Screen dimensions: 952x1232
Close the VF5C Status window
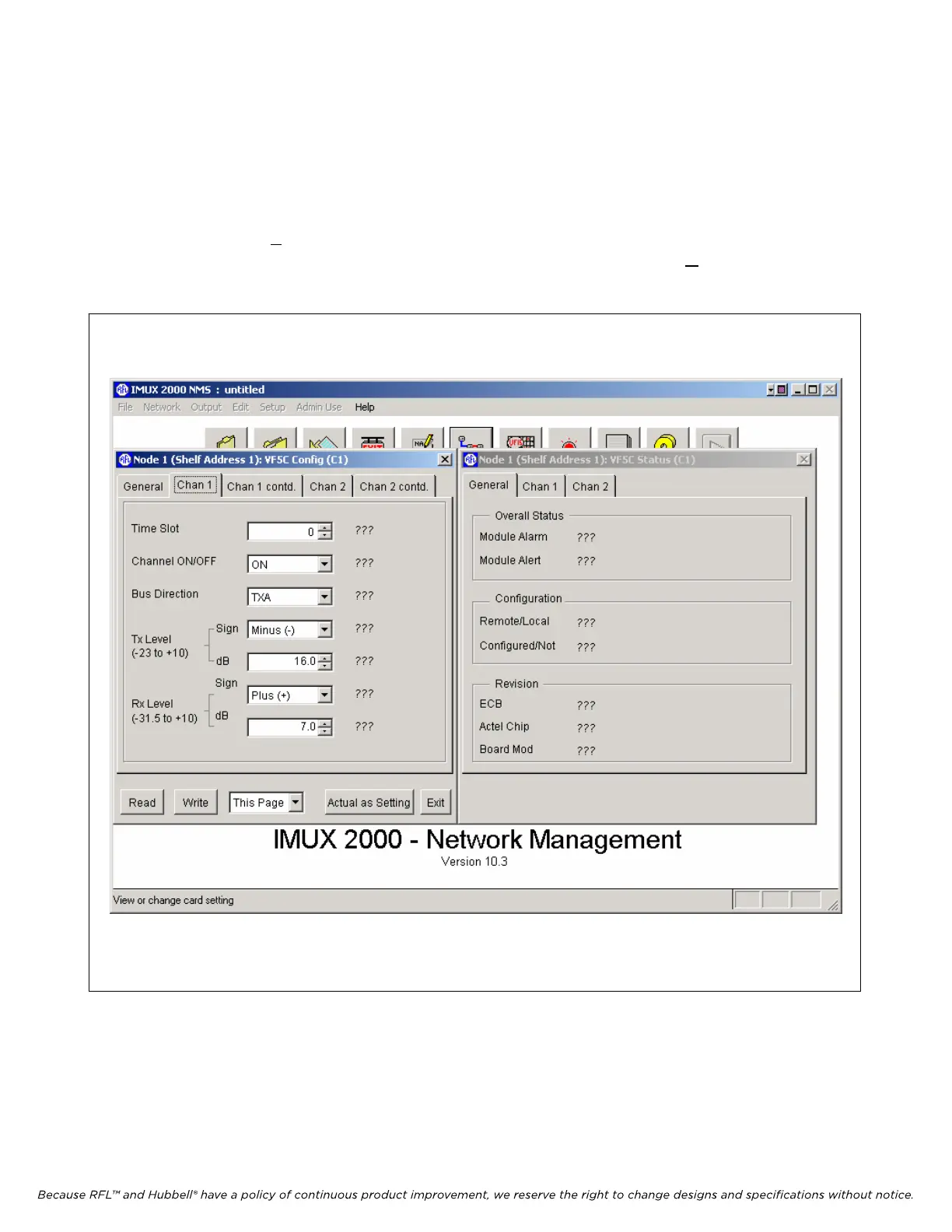[x=804, y=460]
